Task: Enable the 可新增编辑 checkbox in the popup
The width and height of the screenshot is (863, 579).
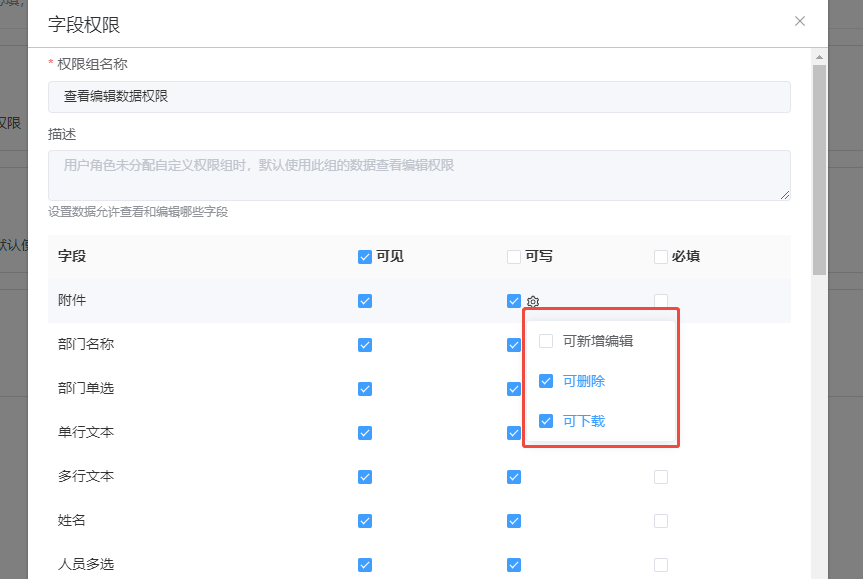Action: coord(546,341)
